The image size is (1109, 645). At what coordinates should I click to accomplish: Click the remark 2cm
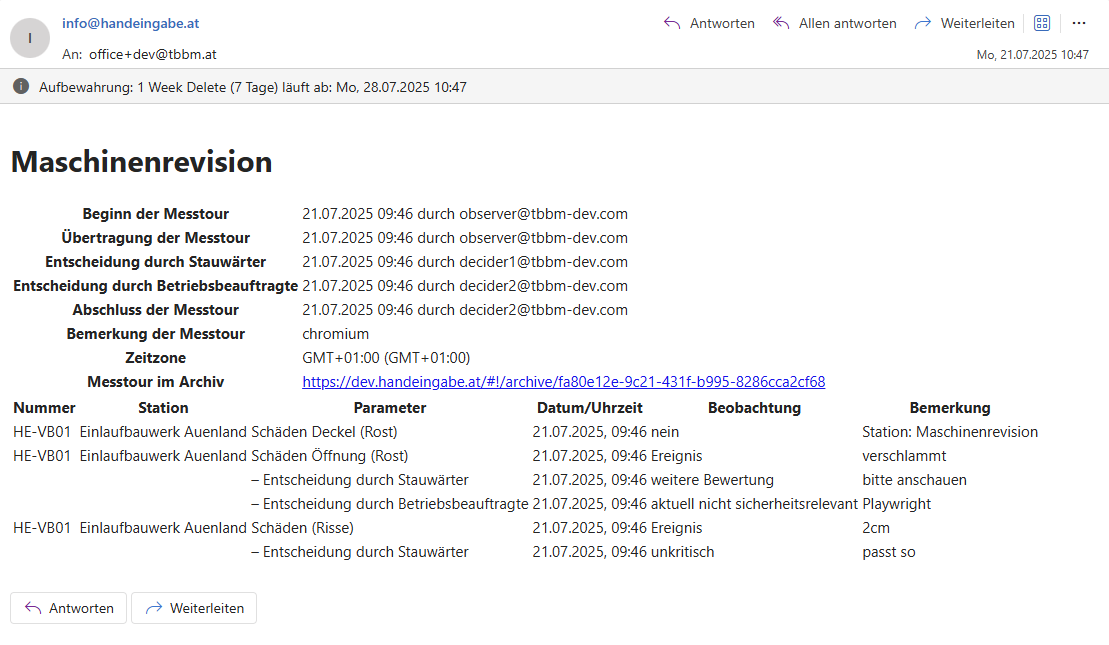876,528
